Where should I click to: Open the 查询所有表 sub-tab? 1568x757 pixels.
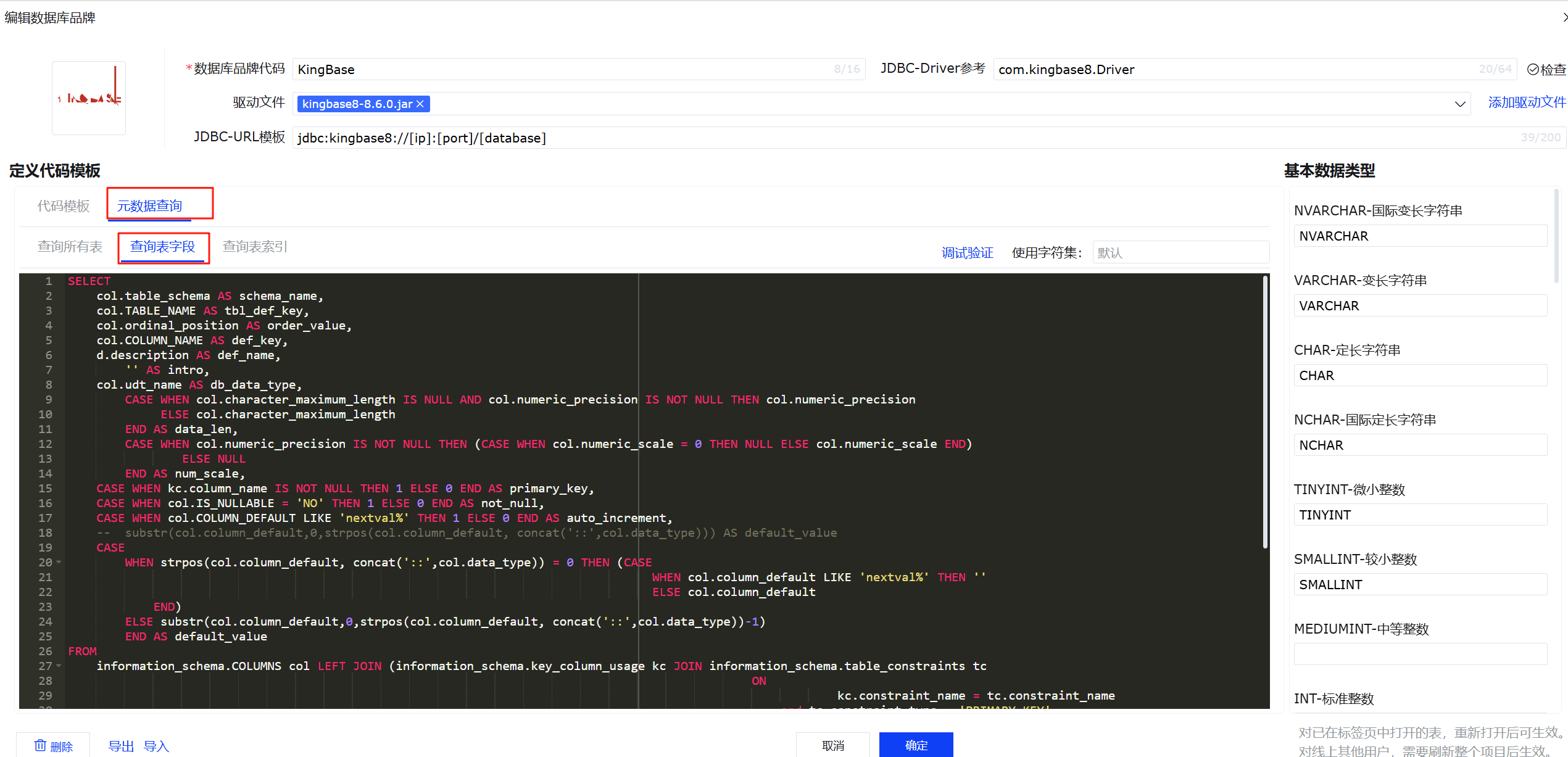pyautogui.click(x=70, y=247)
